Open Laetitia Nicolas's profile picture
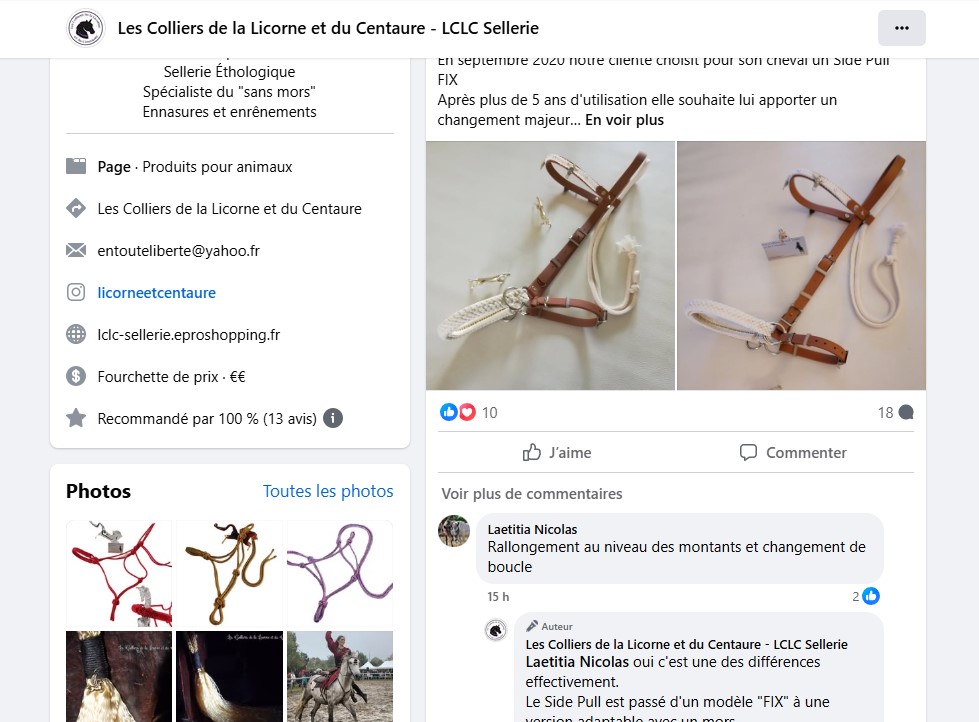This screenshot has width=979, height=722. click(x=454, y=530)
